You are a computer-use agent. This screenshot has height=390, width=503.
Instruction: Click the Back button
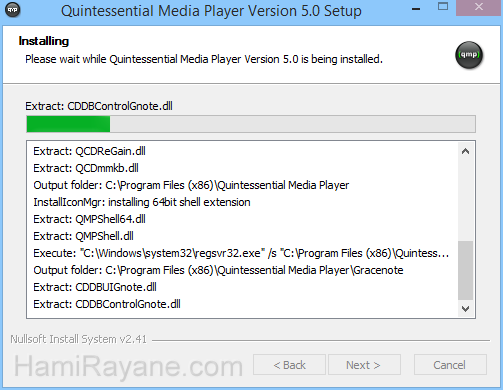pos(289,365)
